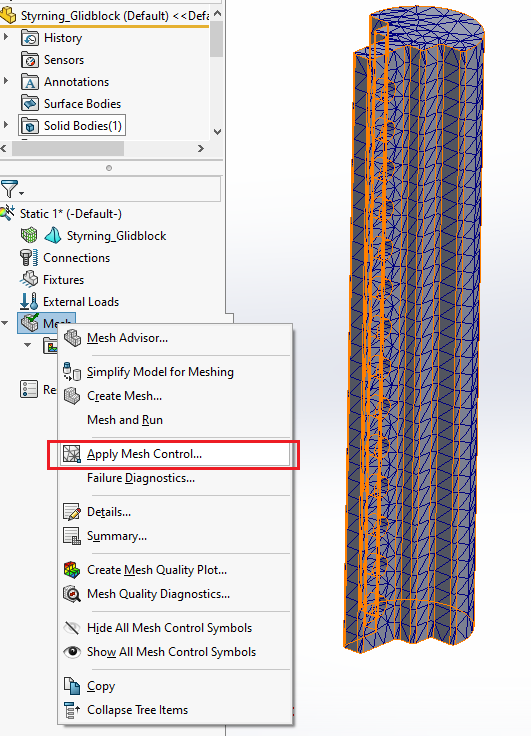Collapse the sub-item under Mesh
The width and height of the screenshot is (531, 736).
28,345
